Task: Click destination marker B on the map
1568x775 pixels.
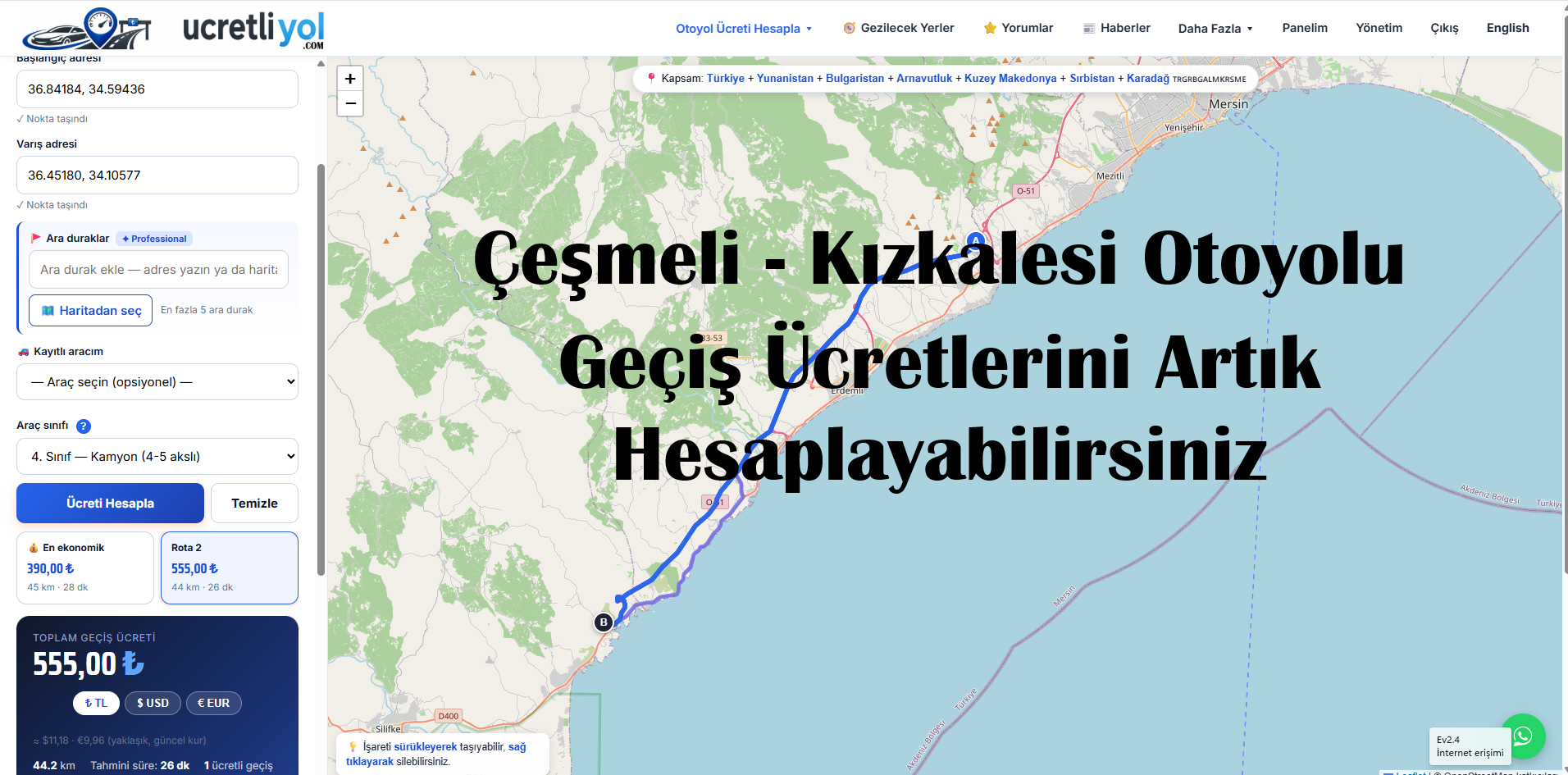Action: pyautogui.click(x=604, y=622)
